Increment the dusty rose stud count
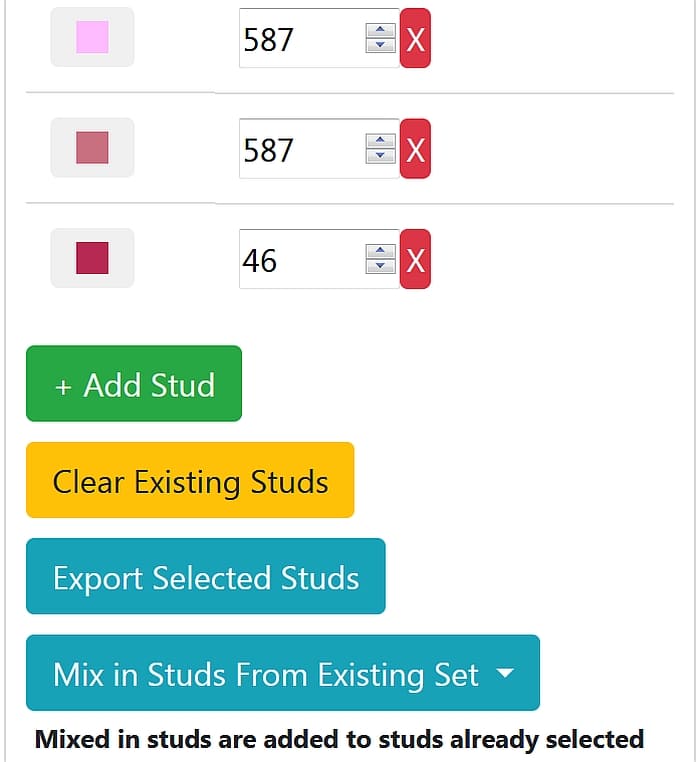700x762 pixels. 380,141
